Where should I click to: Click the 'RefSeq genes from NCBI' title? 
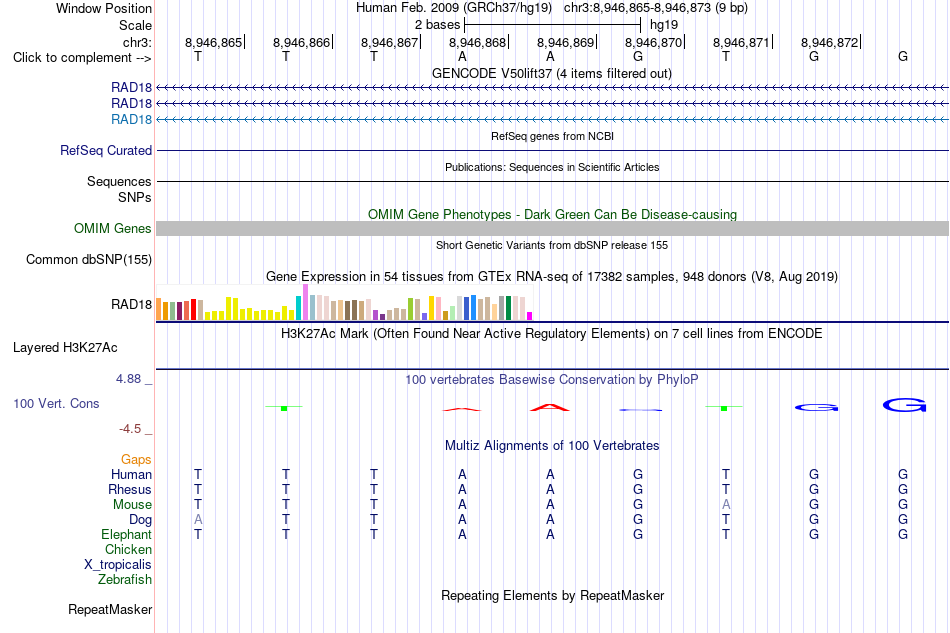point(552,136)
